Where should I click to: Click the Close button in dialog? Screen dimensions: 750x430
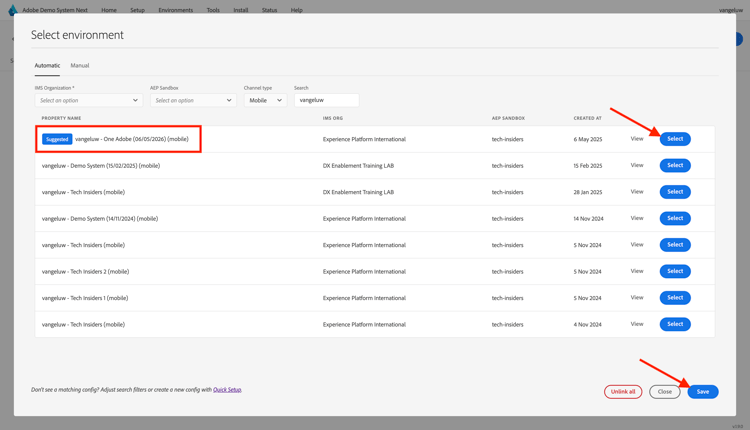[x=664, y=392]
